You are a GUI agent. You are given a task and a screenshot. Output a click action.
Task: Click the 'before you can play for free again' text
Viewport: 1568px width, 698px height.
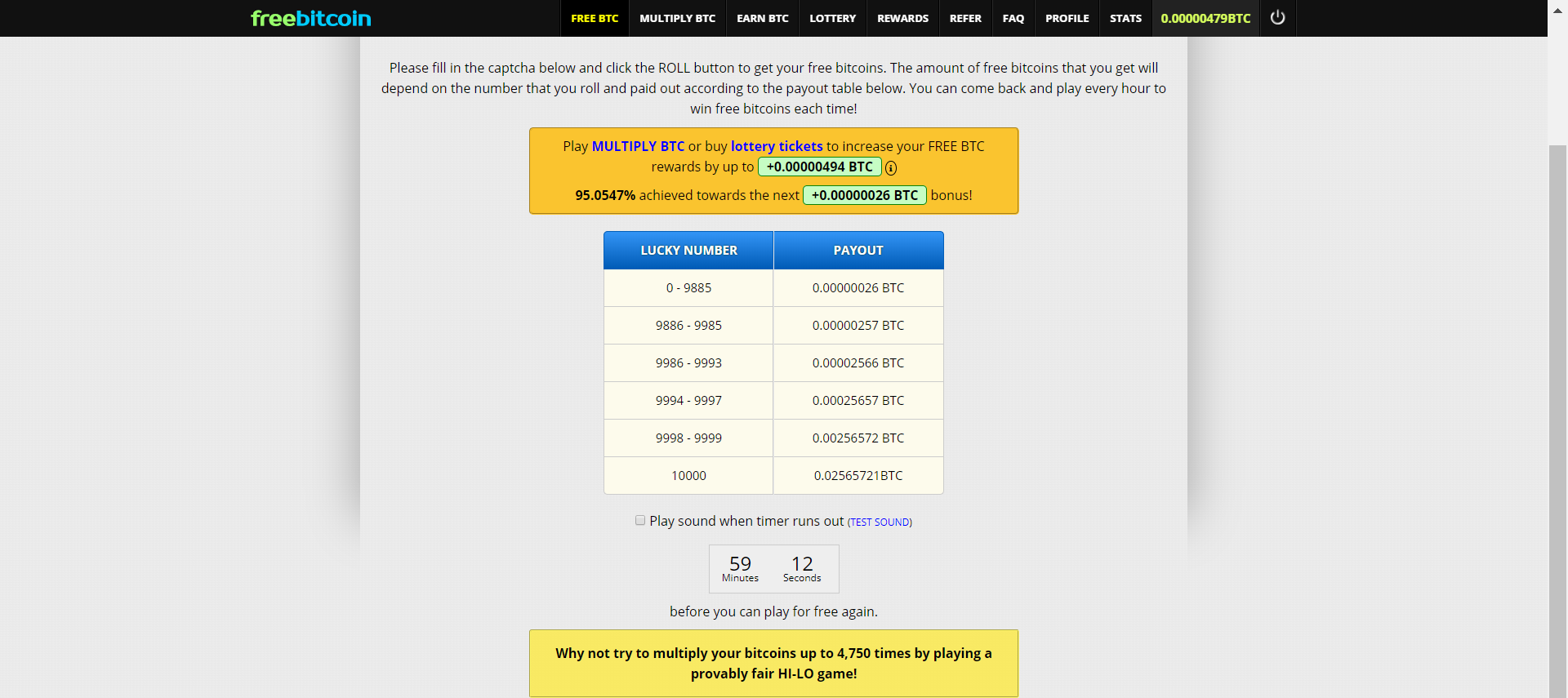[x=773, y=611]
